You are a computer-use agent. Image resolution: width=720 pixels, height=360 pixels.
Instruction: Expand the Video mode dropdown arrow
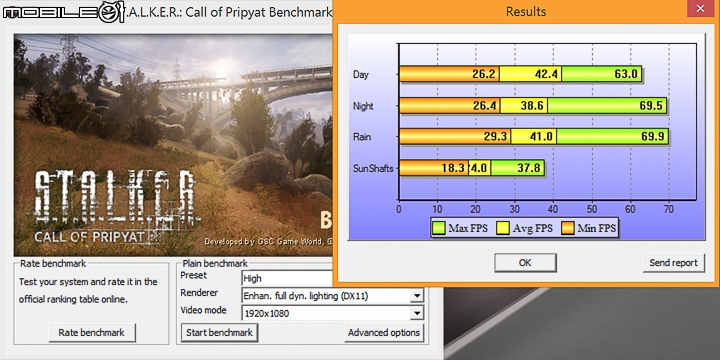(416, 313)
